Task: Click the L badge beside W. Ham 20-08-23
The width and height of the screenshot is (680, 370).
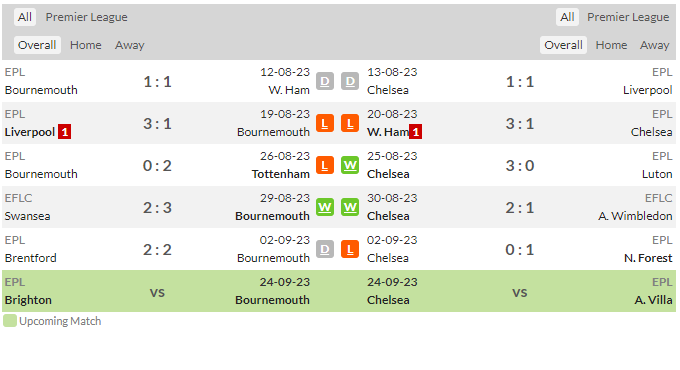Action: click(x=350, y=123)
